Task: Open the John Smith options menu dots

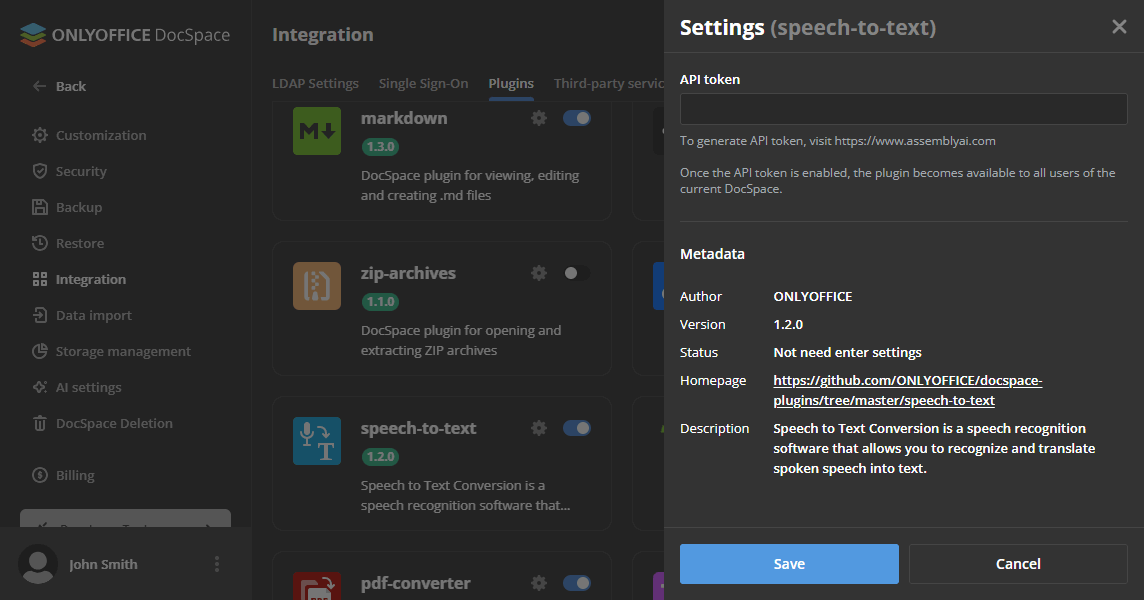Action: tap(217, 564)
